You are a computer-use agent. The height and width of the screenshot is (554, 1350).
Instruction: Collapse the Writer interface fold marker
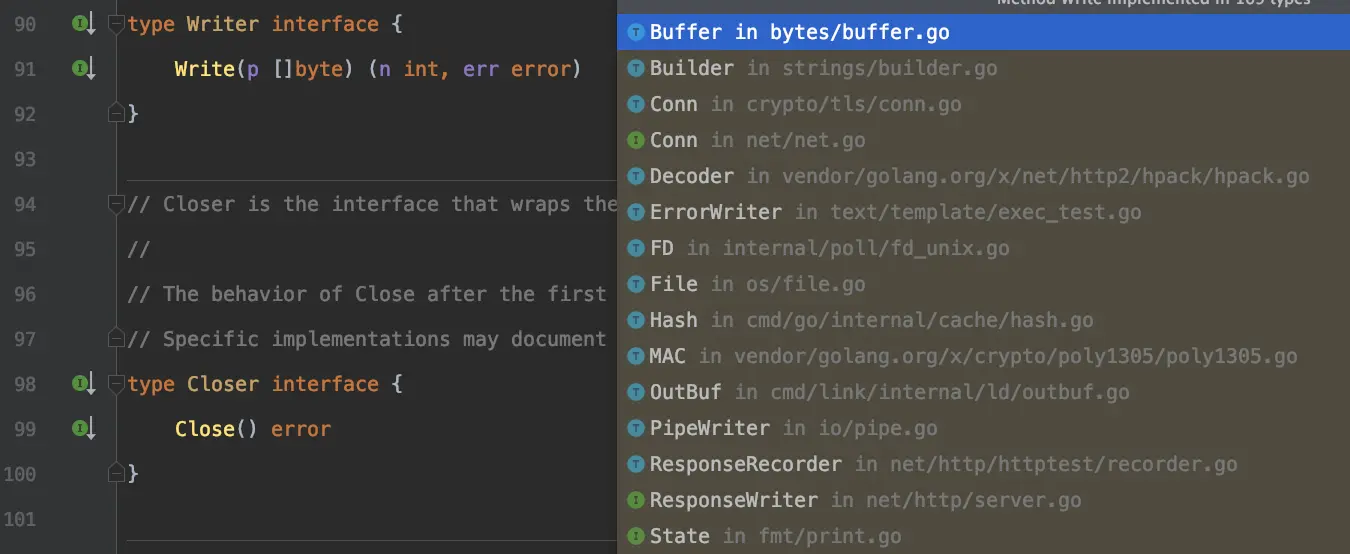(116, 24)
